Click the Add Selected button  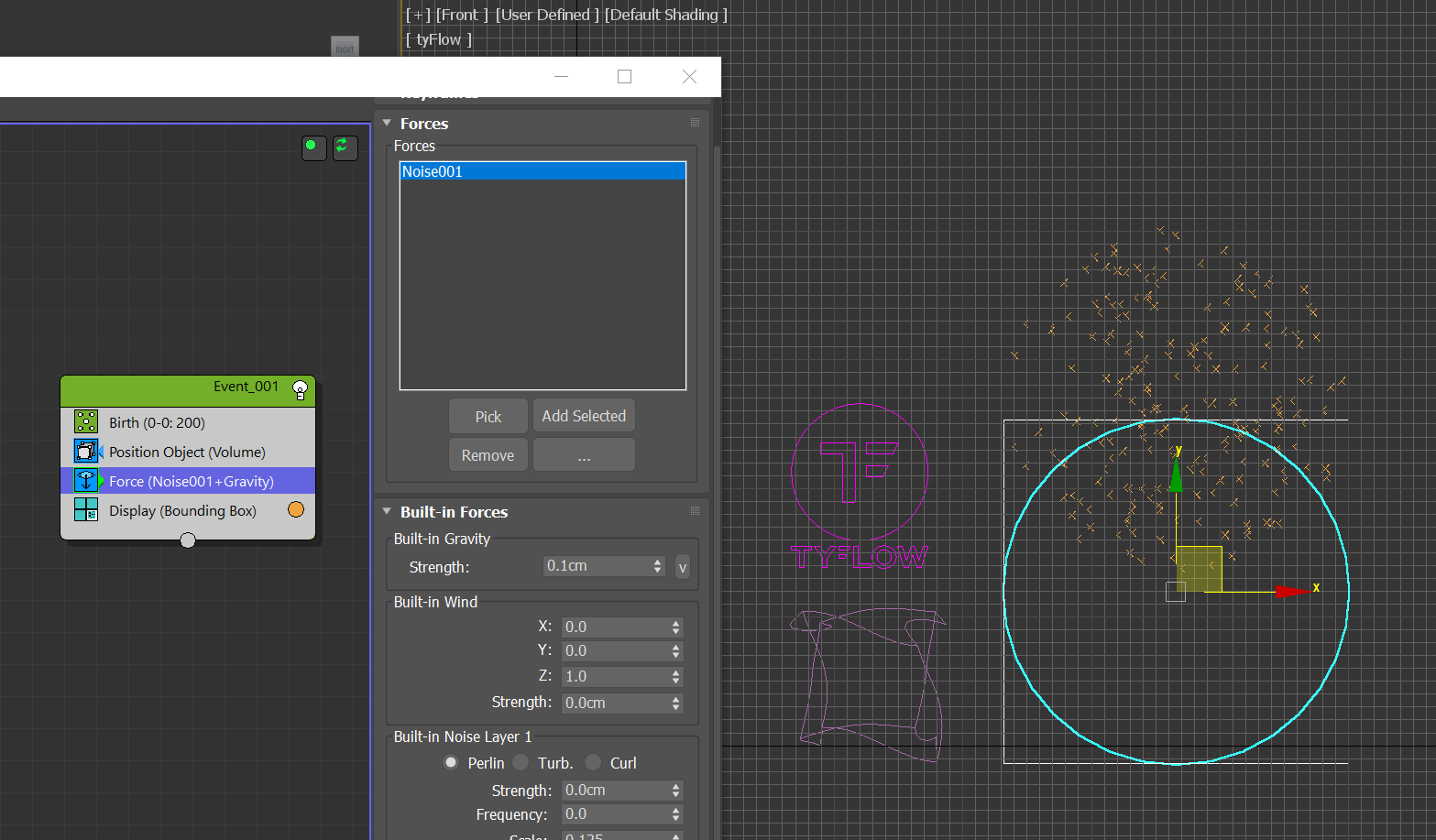pos(584,417)
